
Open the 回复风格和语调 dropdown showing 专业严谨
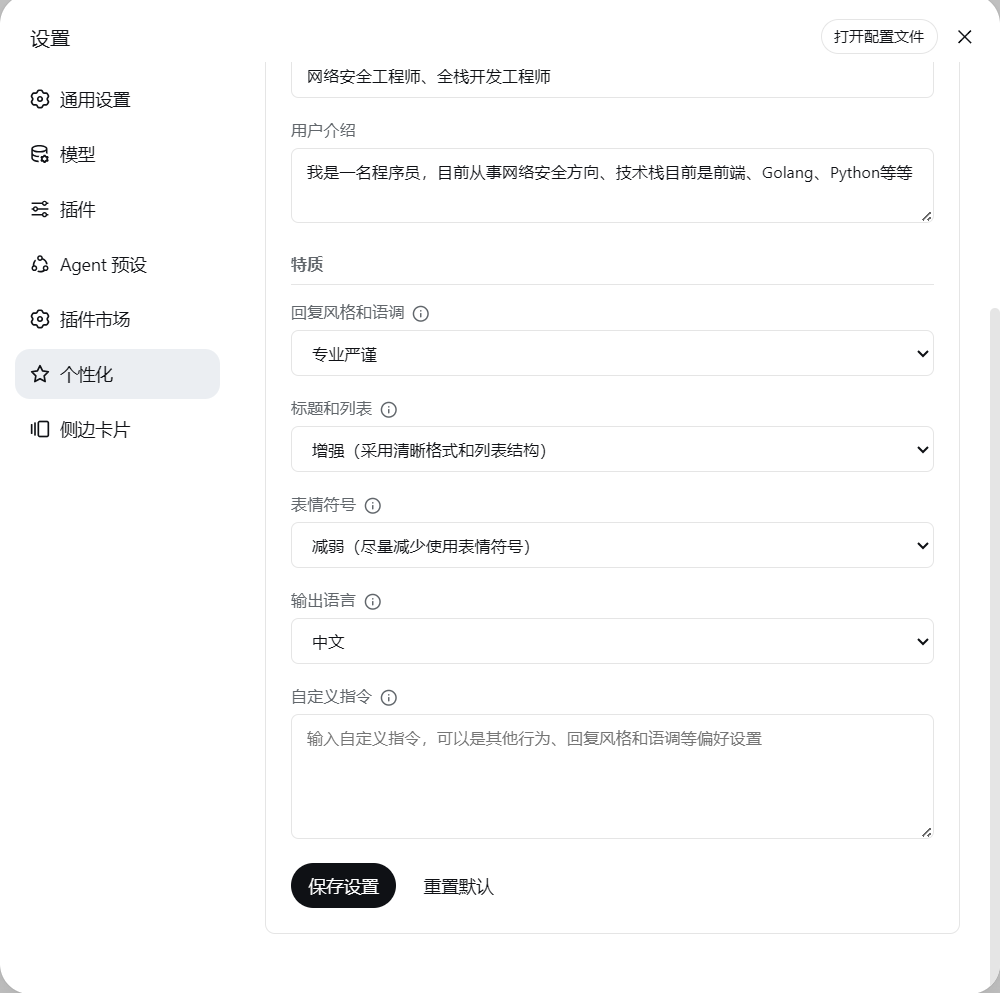(x=612, y=353)
